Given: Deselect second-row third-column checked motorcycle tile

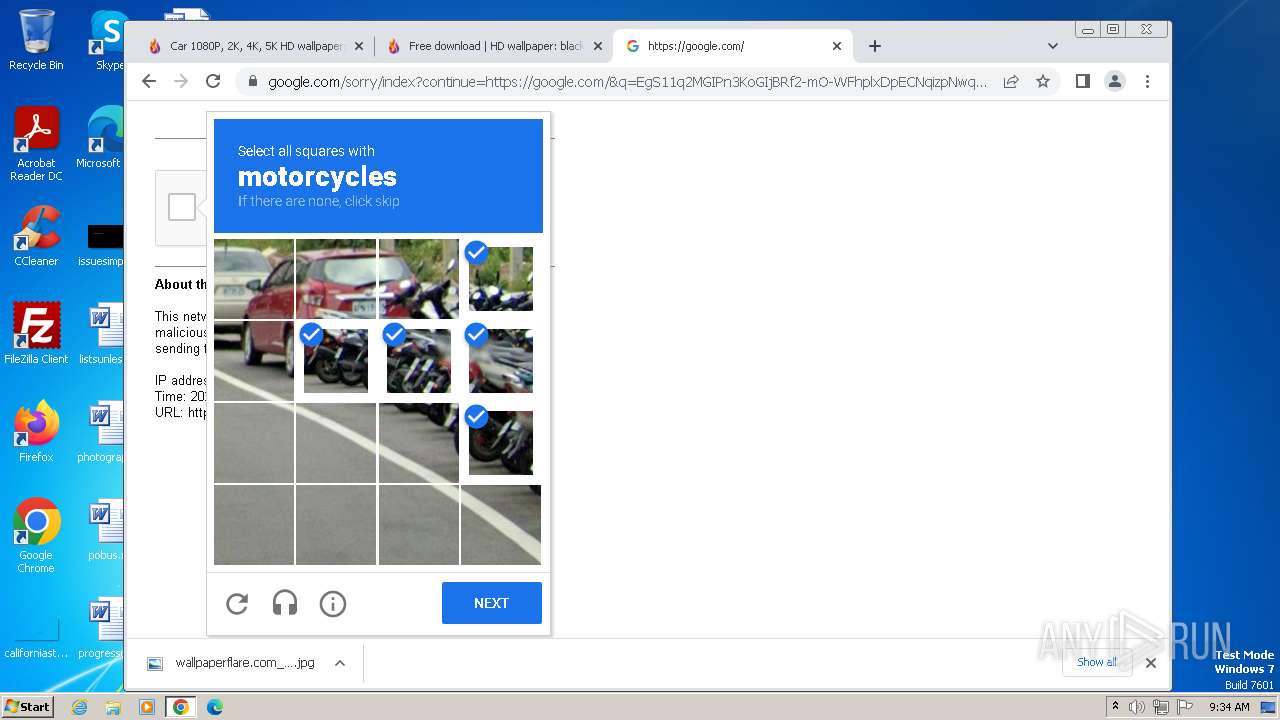Looking at the screenshot, I should point(419,361).
